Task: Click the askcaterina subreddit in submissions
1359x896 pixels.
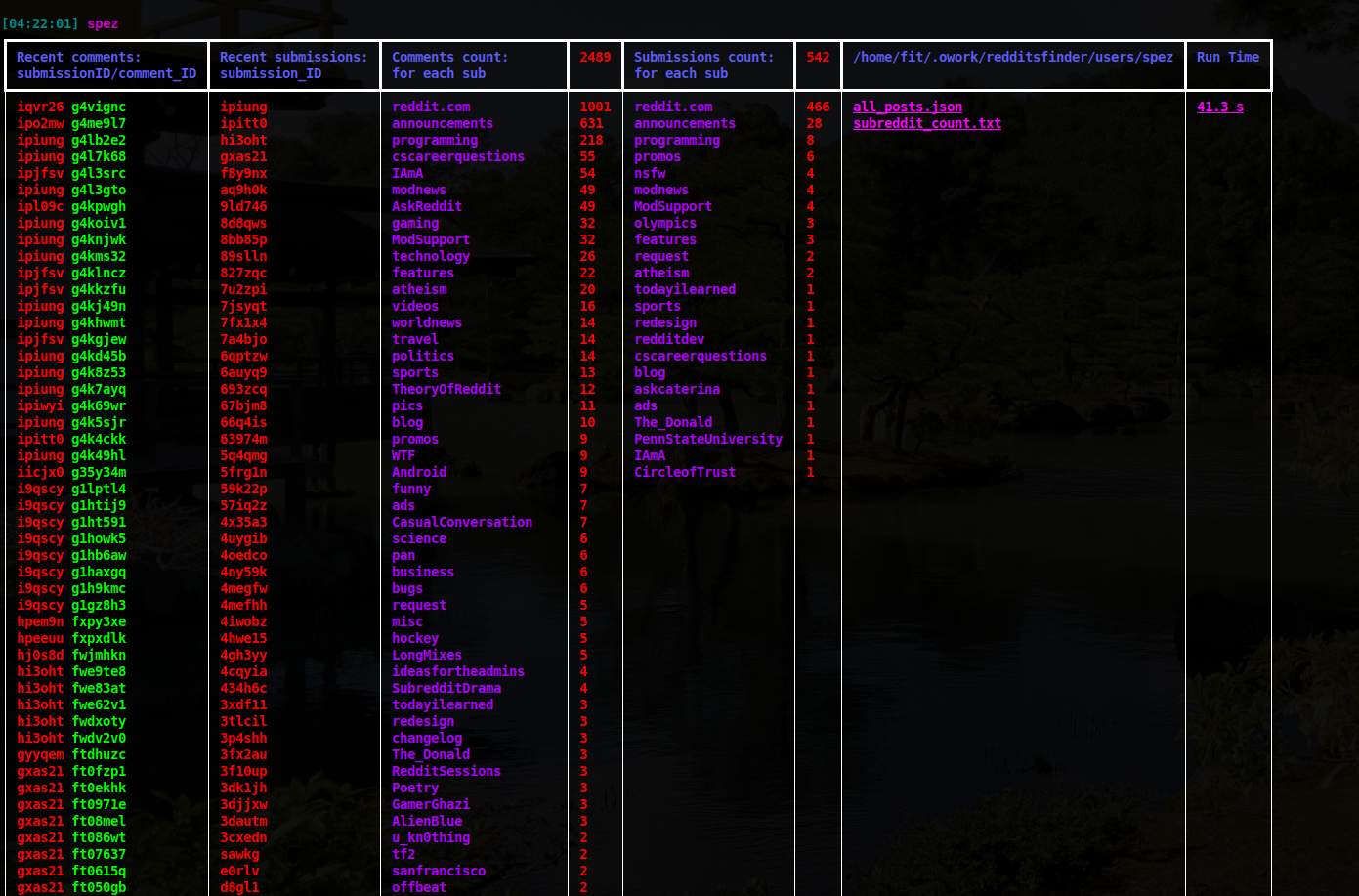Action: (677, 389)
